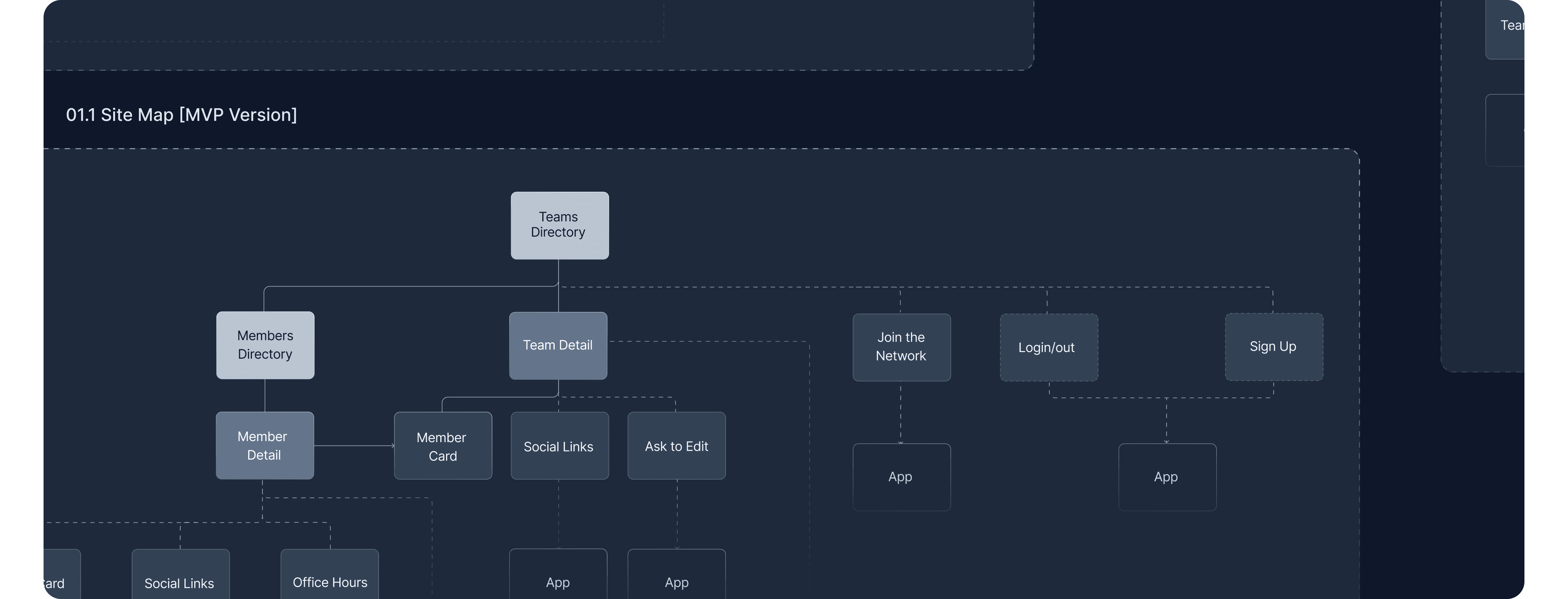Select the App node under Social Links
Screen dimensions: 1568x599
click(558, 575)
